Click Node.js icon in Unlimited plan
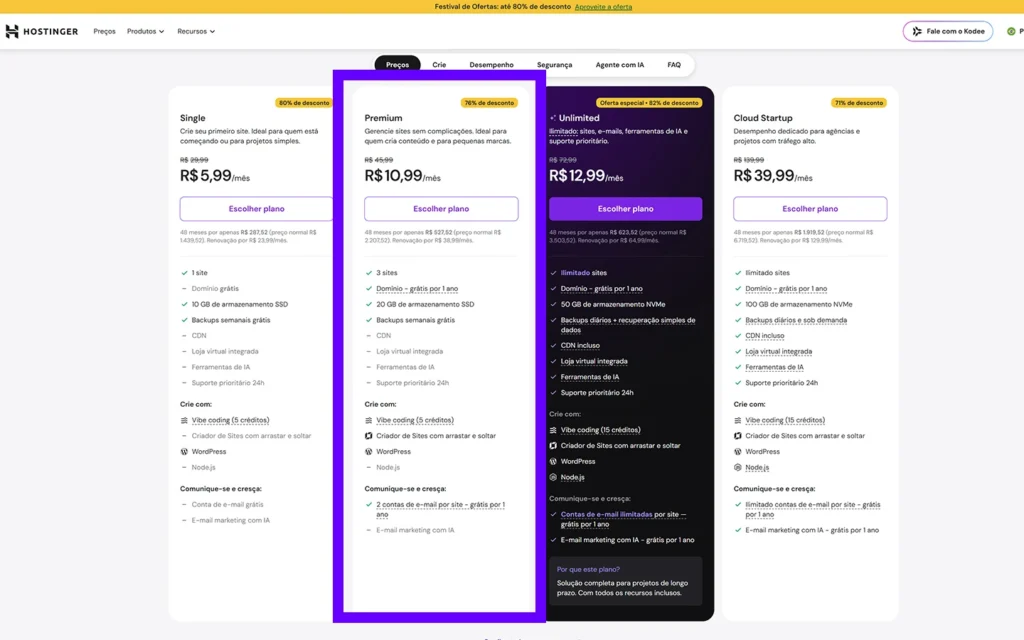Image resolution: width=1024 pixels, height=640 pixels. coord(553,477)
